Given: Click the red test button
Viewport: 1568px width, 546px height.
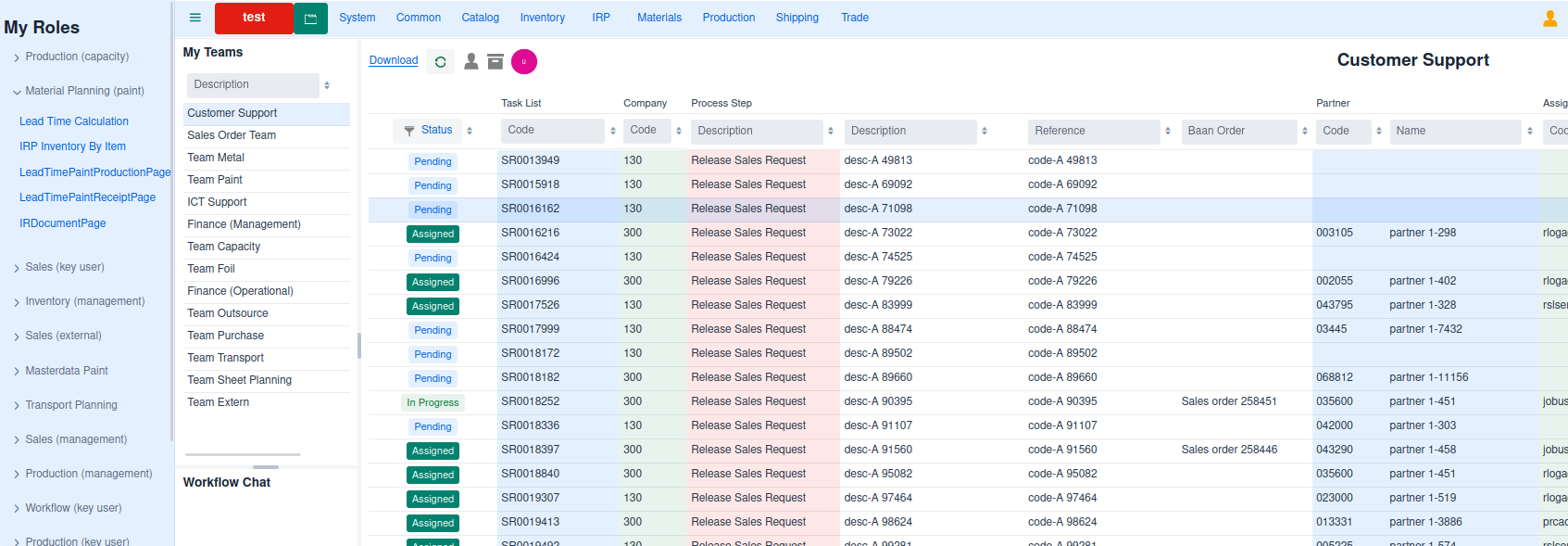Looking at the screenshot, I should [x=254, y=19].
